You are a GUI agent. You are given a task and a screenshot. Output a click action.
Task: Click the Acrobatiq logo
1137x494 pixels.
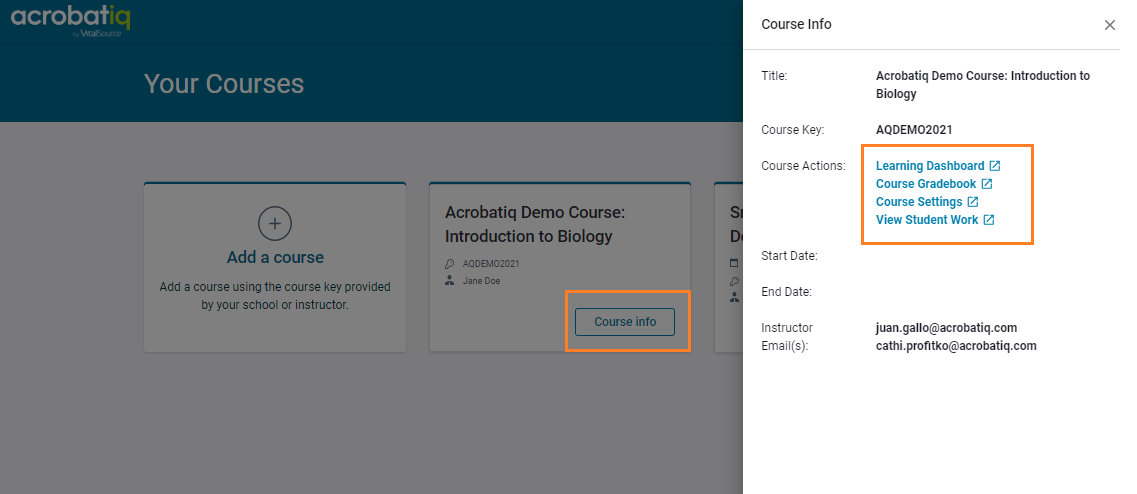(70, 21)
